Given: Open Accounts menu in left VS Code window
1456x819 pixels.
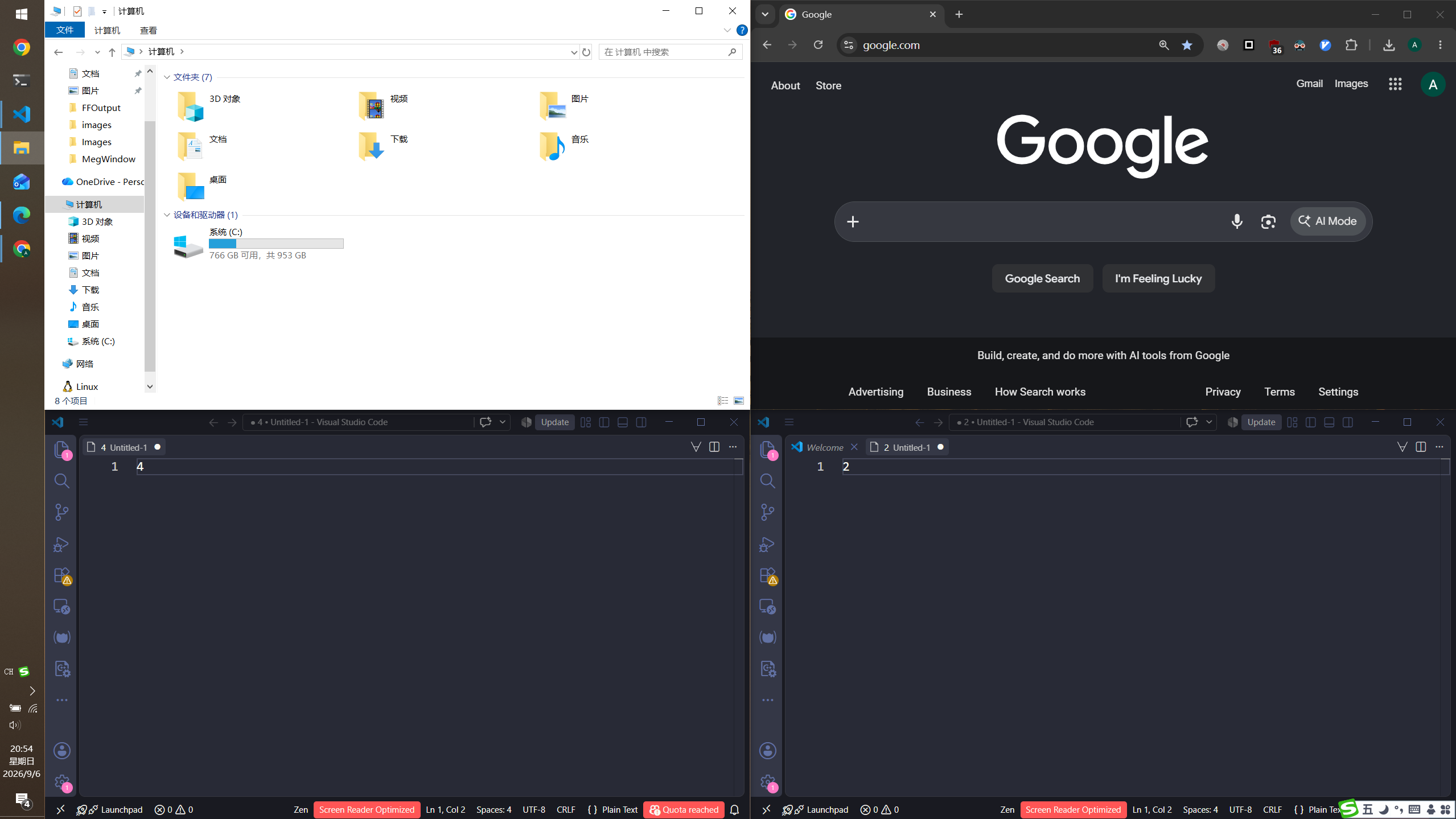Looking at the screenshot, I should point(61,751).
